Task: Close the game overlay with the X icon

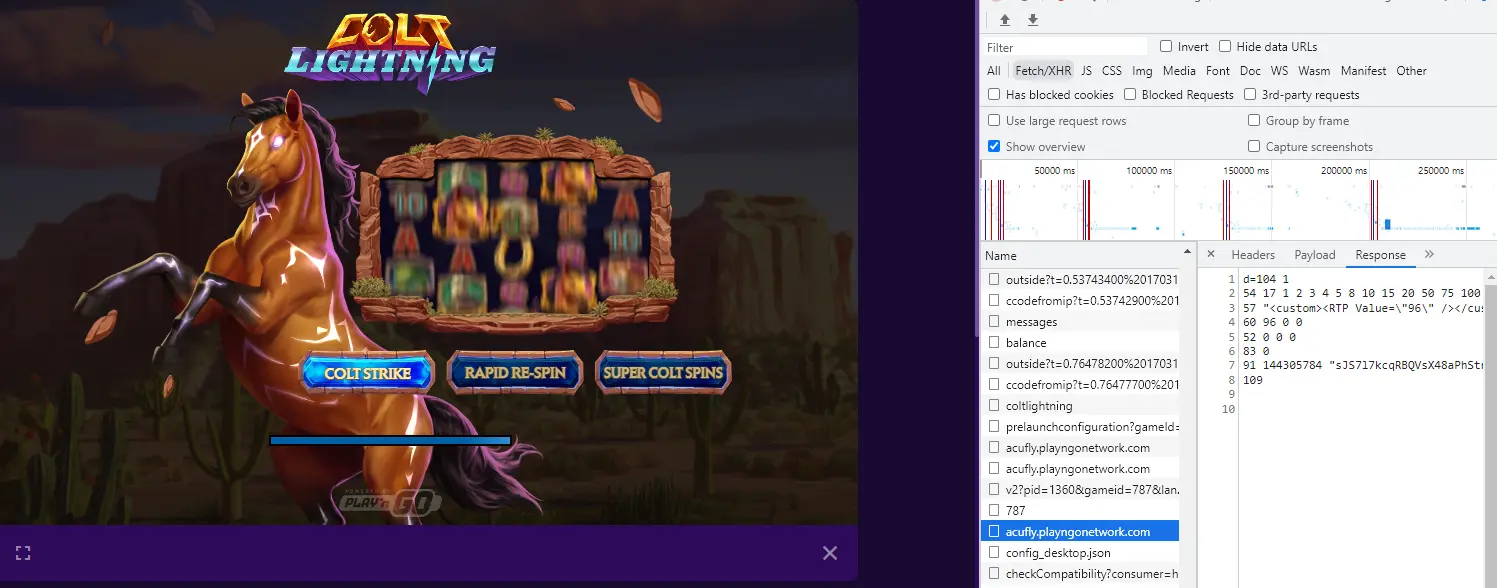Action: pos(830,553)
